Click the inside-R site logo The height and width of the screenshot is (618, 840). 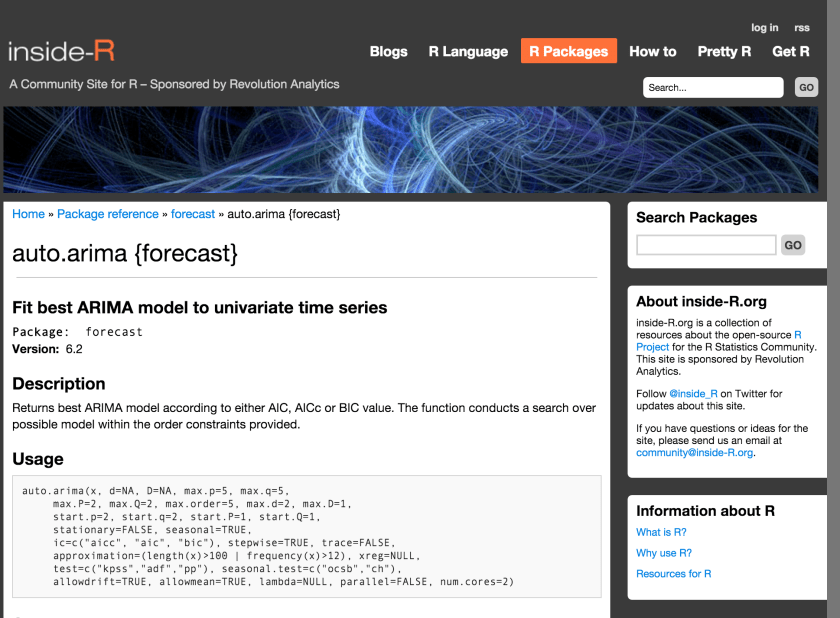[x=61, y=51]
